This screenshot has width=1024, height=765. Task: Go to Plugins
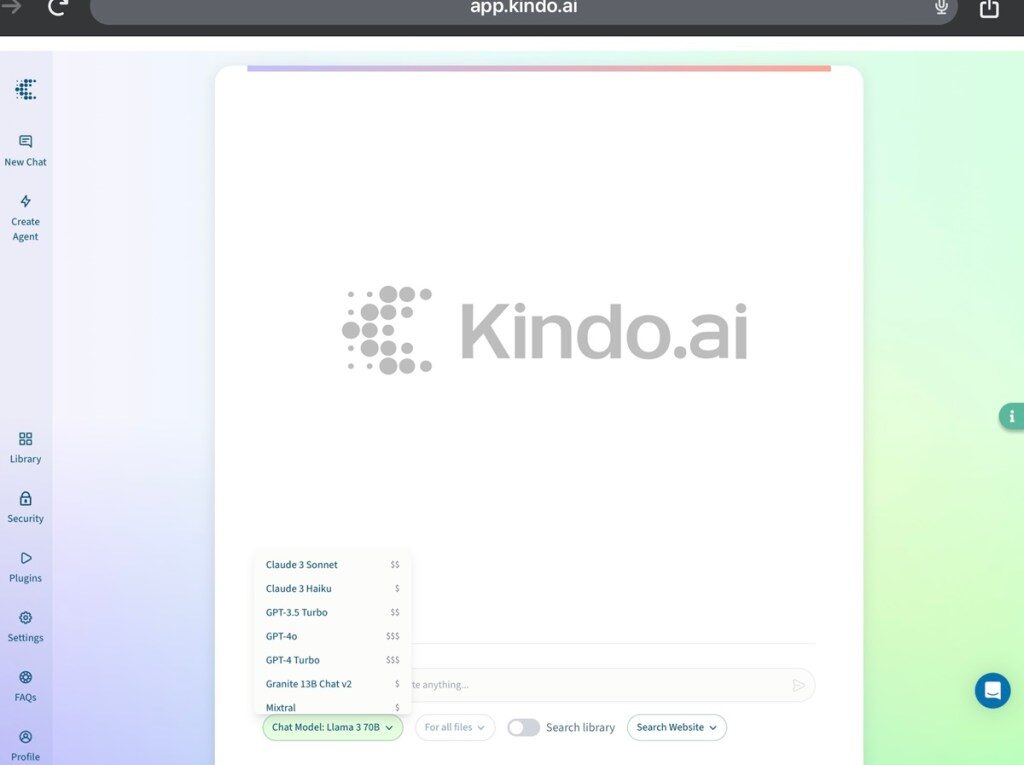(25, 567)
